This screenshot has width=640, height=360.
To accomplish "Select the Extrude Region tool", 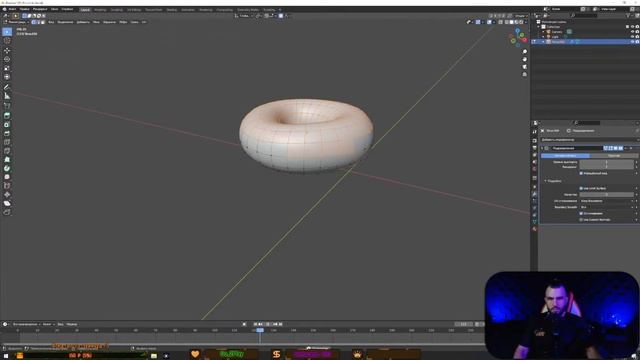I will tap(7, 116).
